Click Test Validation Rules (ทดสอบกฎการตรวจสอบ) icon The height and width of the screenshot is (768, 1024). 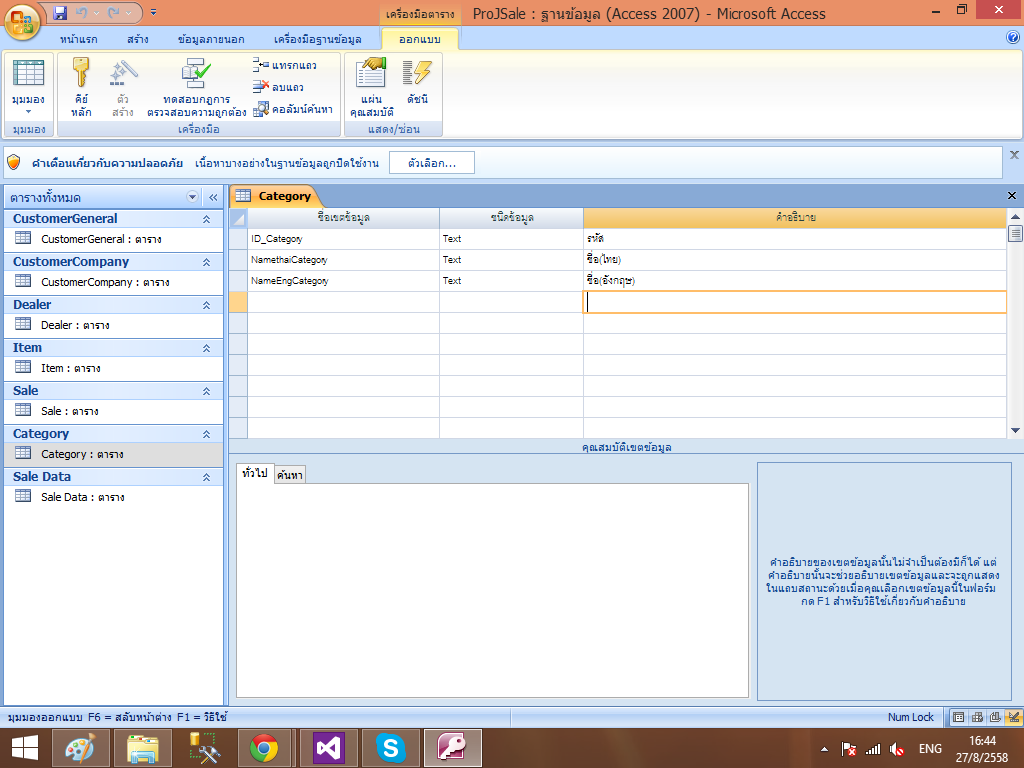196,86
